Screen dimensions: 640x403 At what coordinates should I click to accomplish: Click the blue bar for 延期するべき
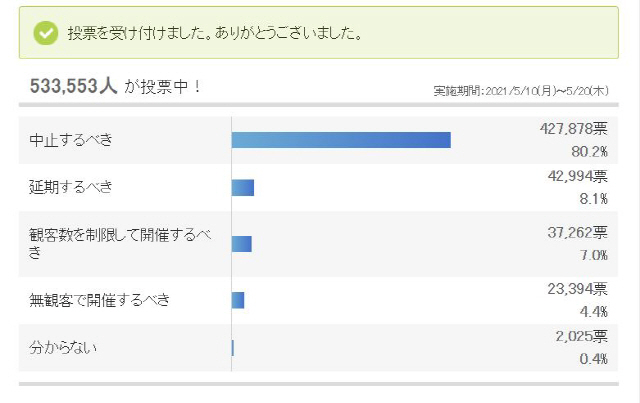point(243,187)
